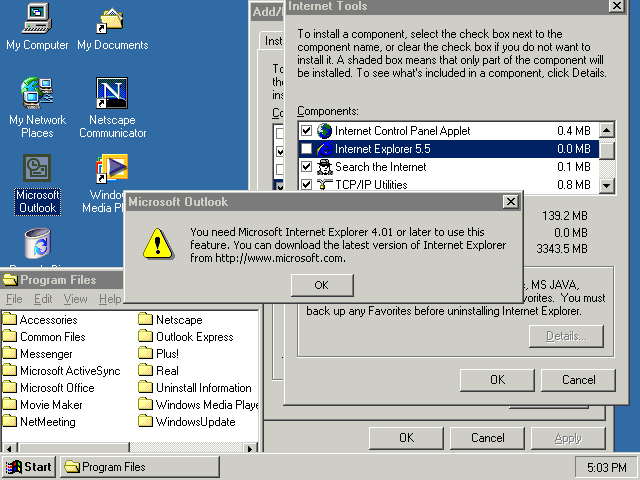Click the Apply button
Image resolution: width=640 pixels, height=480 pixels.
(568, 438)
